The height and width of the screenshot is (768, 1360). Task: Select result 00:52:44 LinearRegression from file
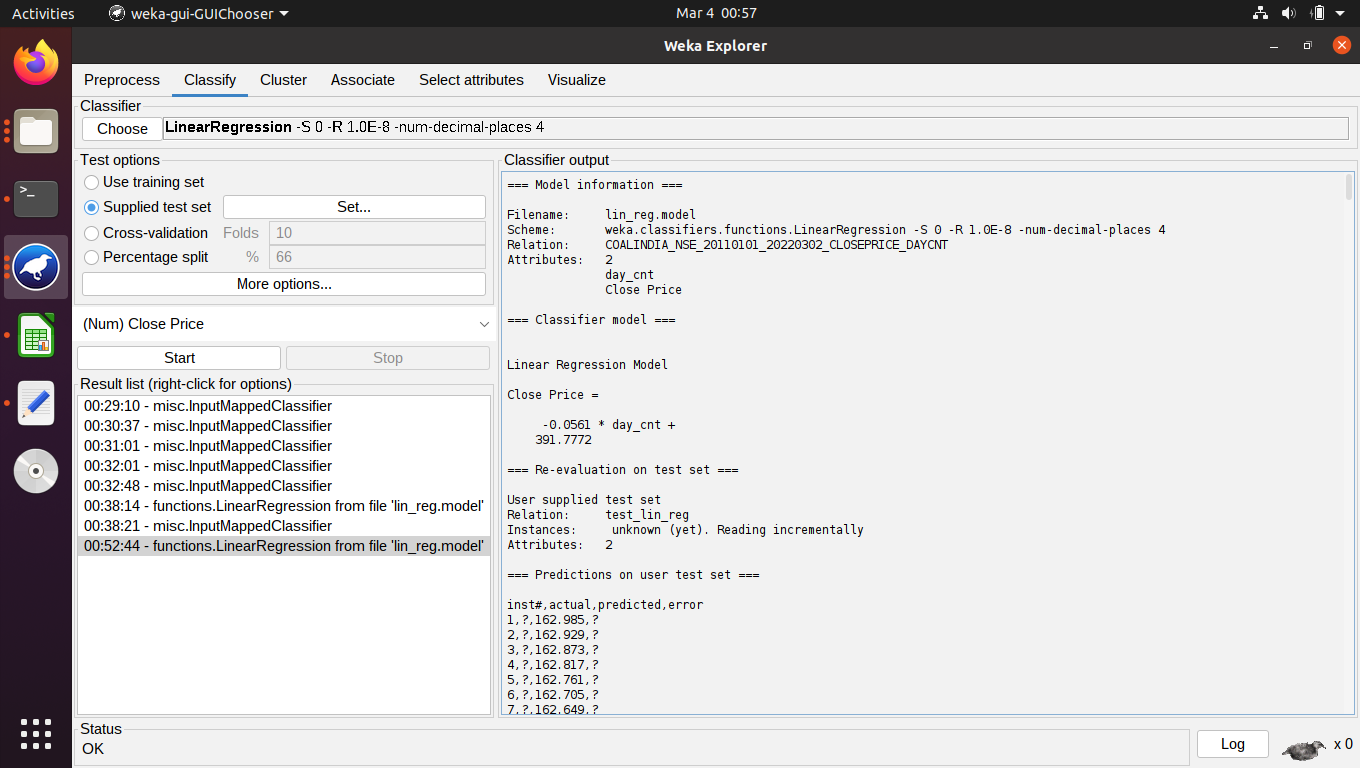[284, 546]
